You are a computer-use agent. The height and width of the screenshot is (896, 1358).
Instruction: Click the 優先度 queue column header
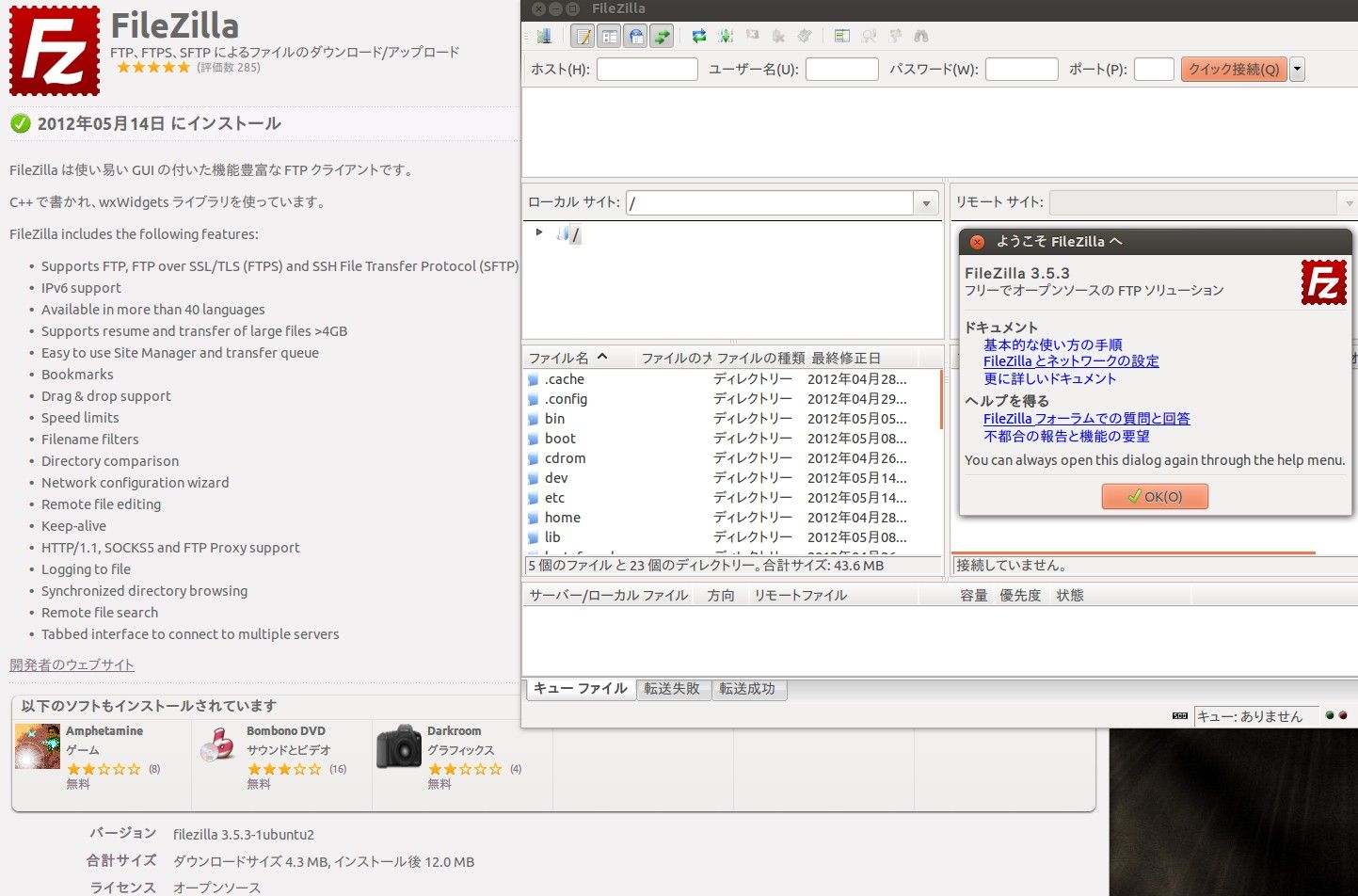[x=1021, y=596]
